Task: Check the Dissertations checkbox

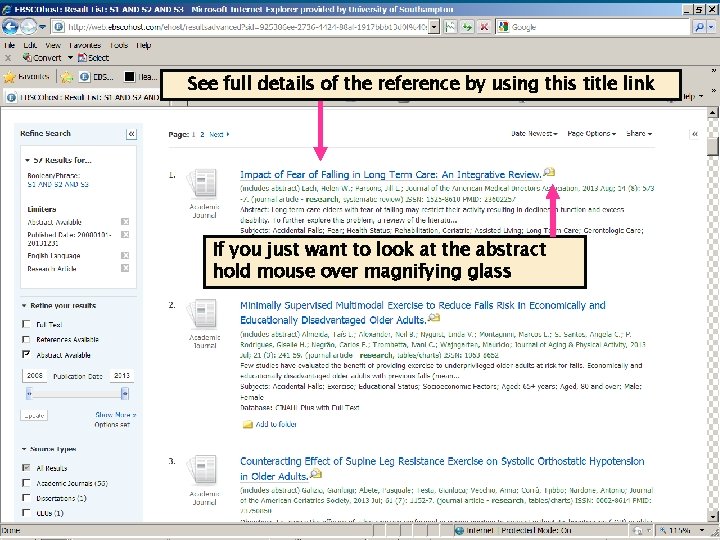Action: [x=26, y=498]
